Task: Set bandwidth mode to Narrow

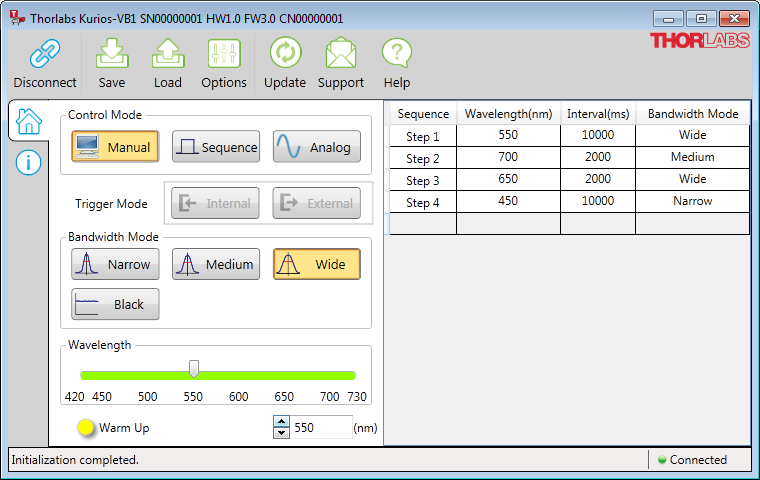Action: click(115, 264)
